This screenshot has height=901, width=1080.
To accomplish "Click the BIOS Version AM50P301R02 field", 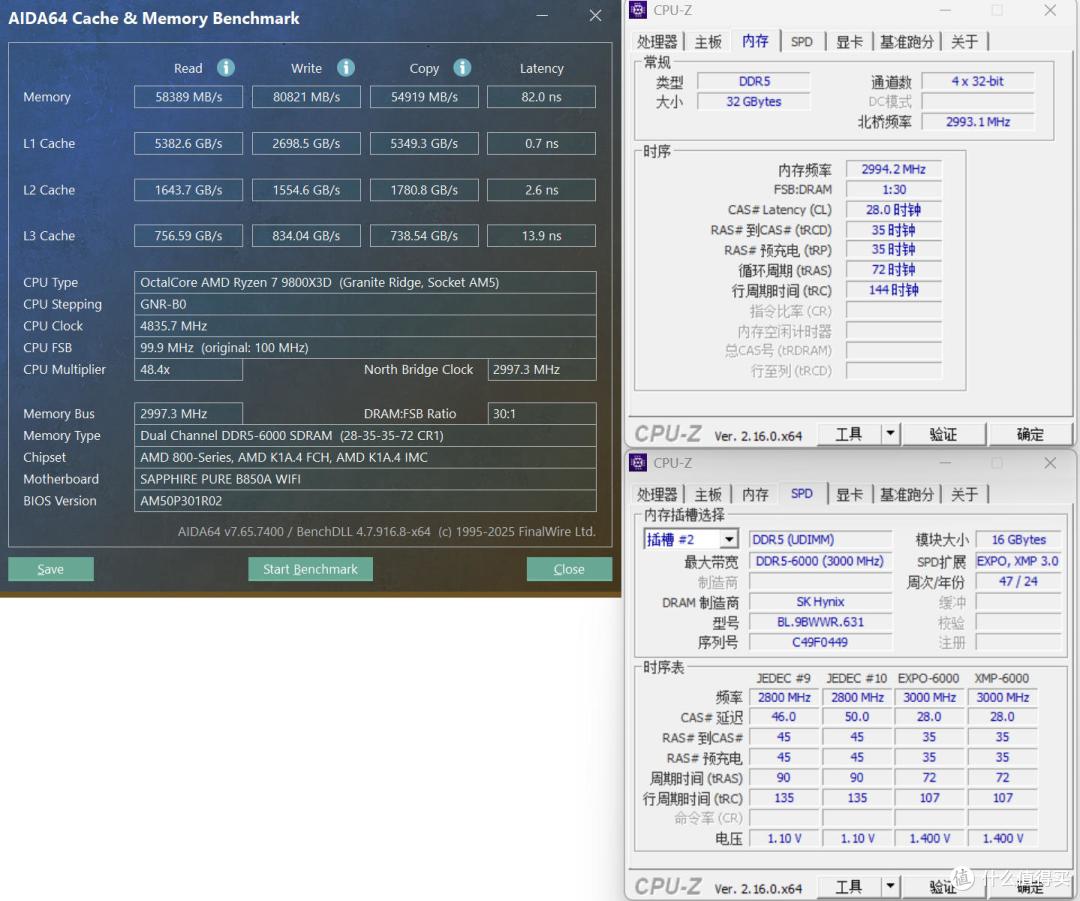I will pyautogui.click(x=365, y=501).
